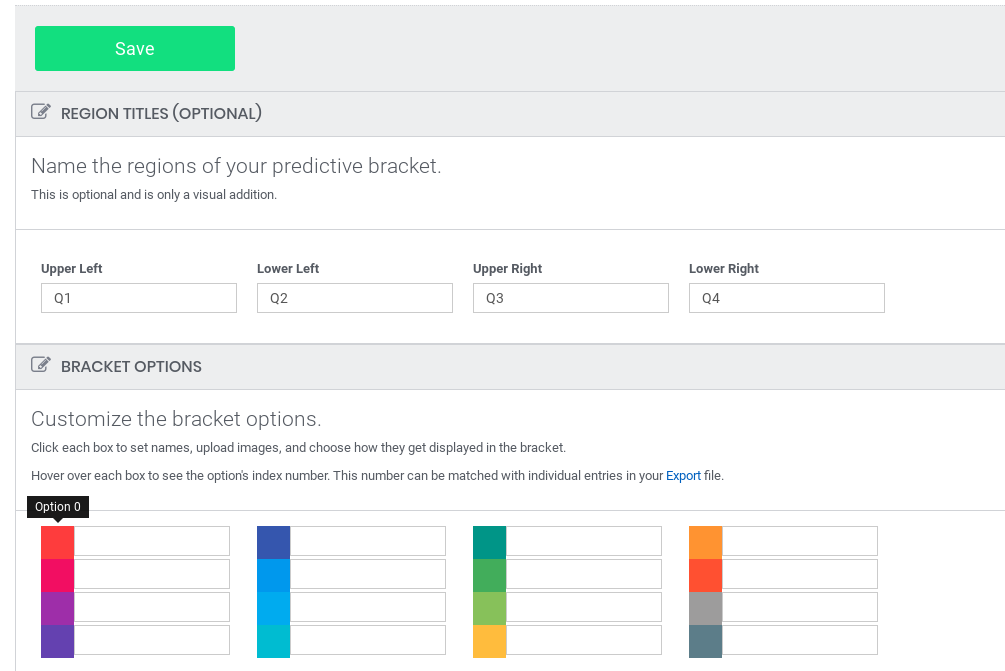Image resolution: width=1005 pixels, height=671 pixels.
Task: Select the indigo blue color box
Action: (x=274, y=542)
